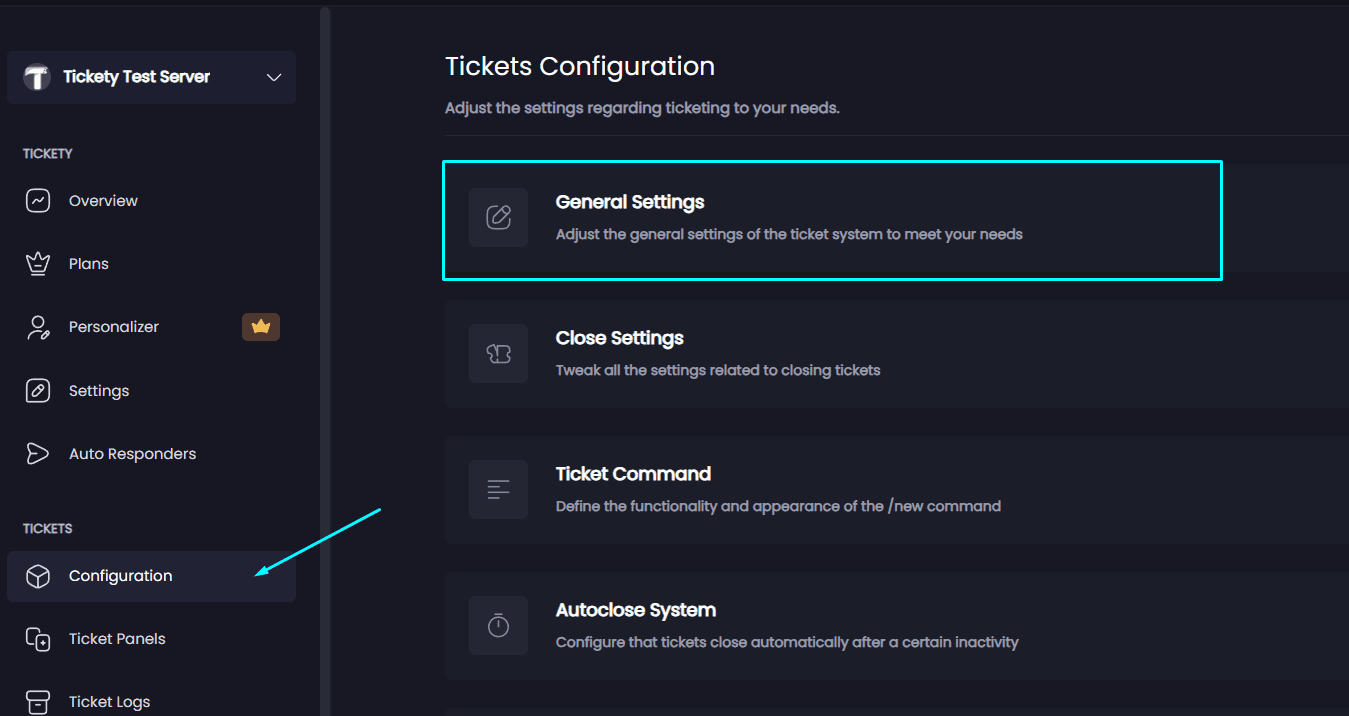This screenshot has width=1349, height=716.
Task: Click the premium crown badge beside Personalizer
Action: pyautogui.click(x=261, y=326)
